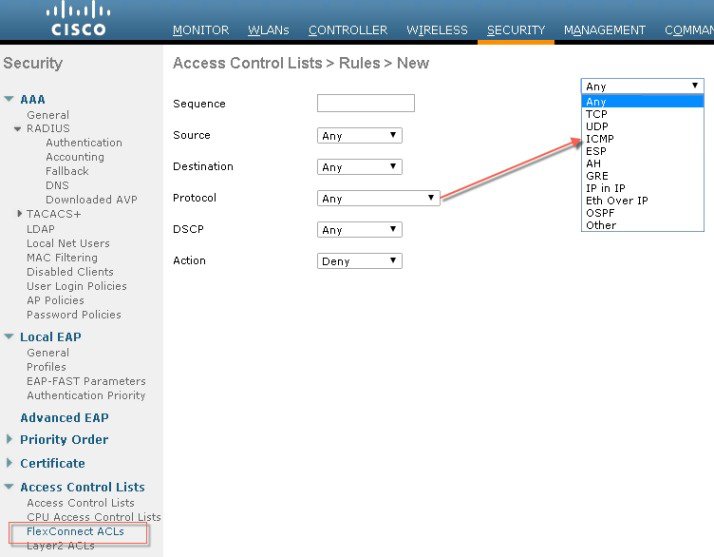The height and width of the screenshot is (557, 714).
Task: Select Other in the protocol list
Action: pos(643,225)
